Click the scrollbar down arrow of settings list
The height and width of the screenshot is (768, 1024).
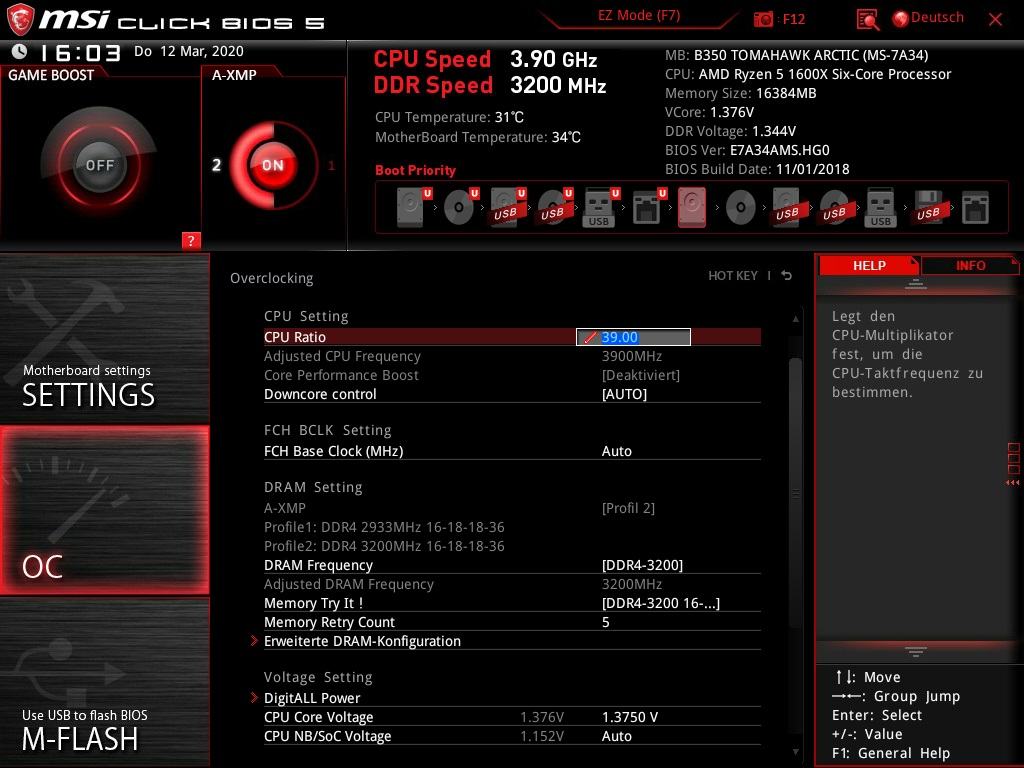click(795, 752)
